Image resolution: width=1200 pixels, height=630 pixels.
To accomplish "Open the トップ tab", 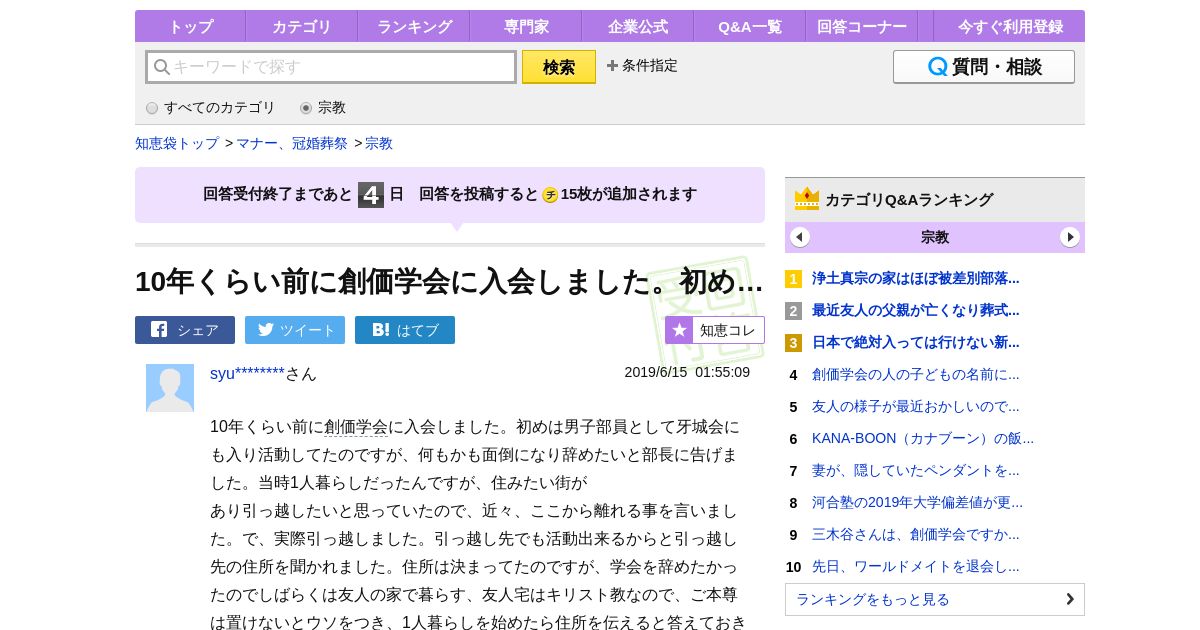I will [190, 26].
